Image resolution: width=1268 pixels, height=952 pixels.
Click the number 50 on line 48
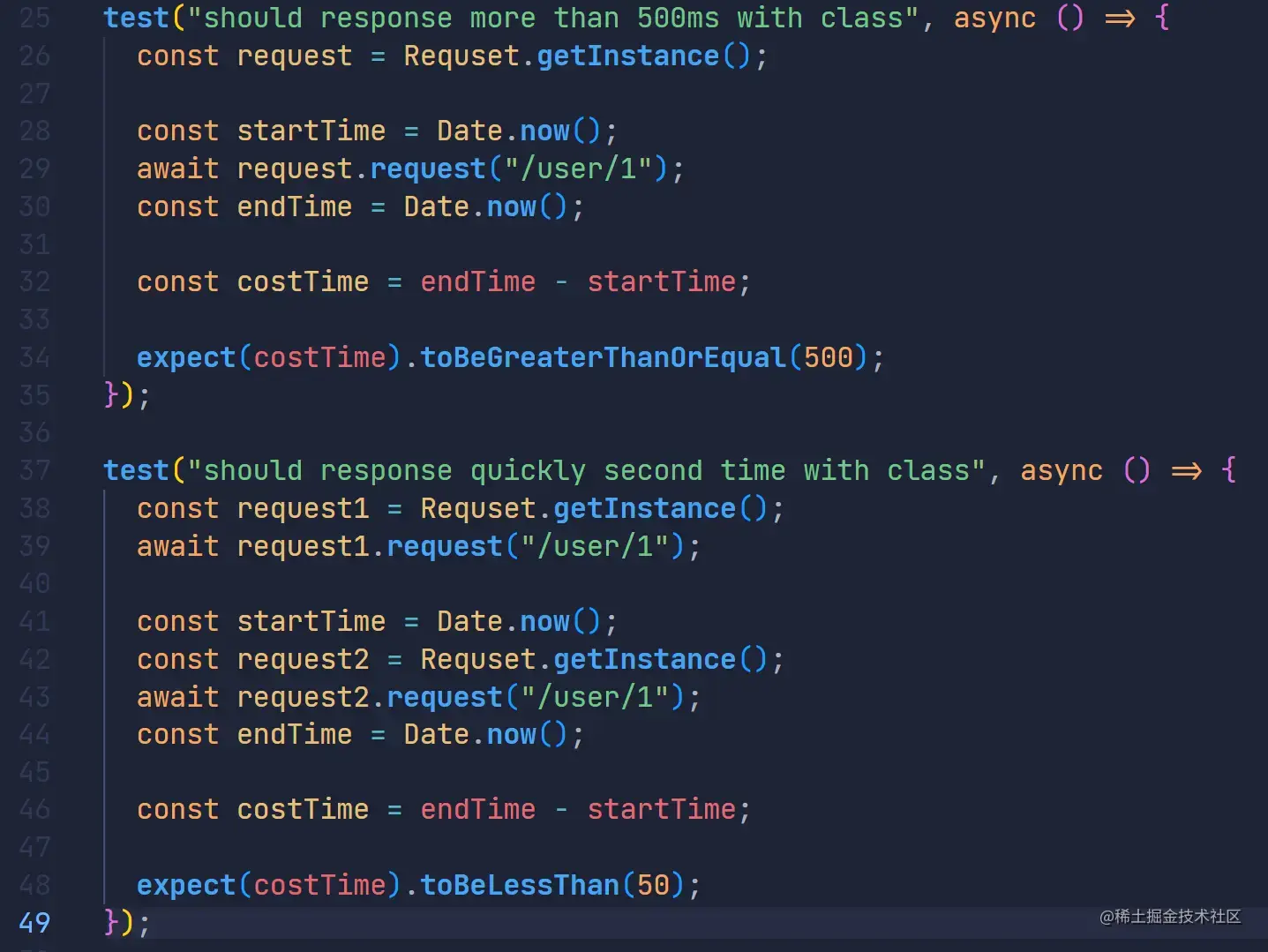pos(653,885)
